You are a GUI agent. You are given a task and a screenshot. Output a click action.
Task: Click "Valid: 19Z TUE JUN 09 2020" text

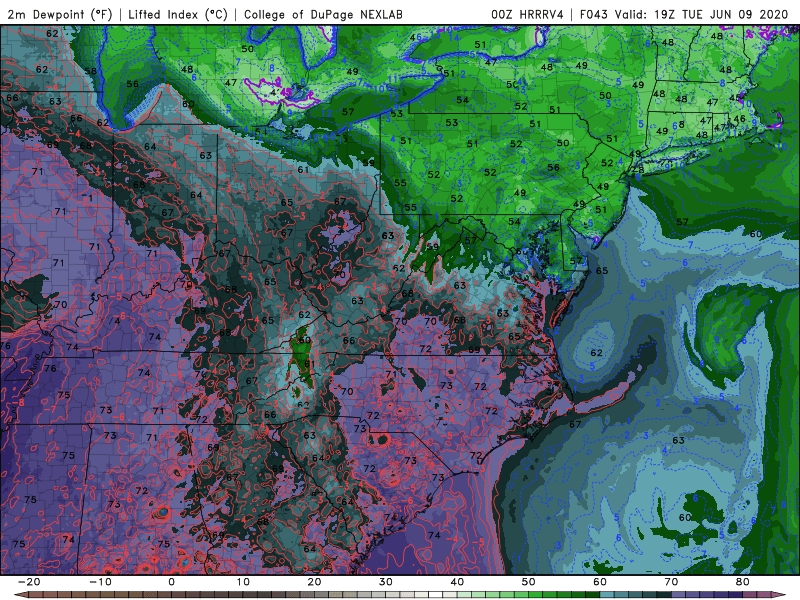click(x=702, y=15)
